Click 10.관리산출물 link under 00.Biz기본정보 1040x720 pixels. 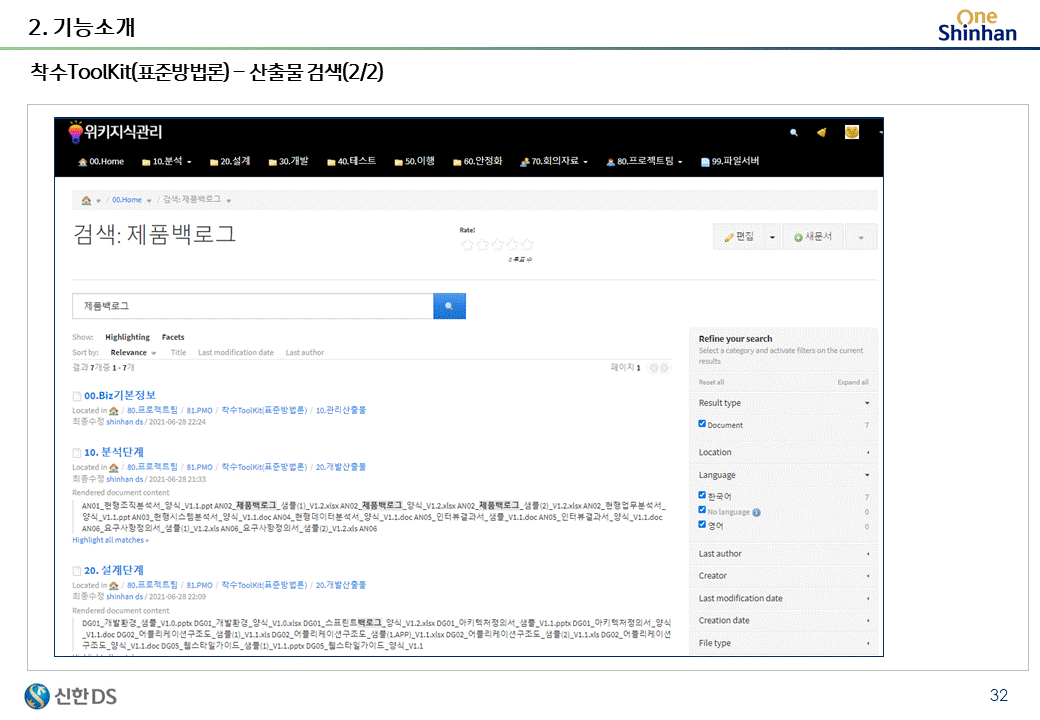point(341,410)
